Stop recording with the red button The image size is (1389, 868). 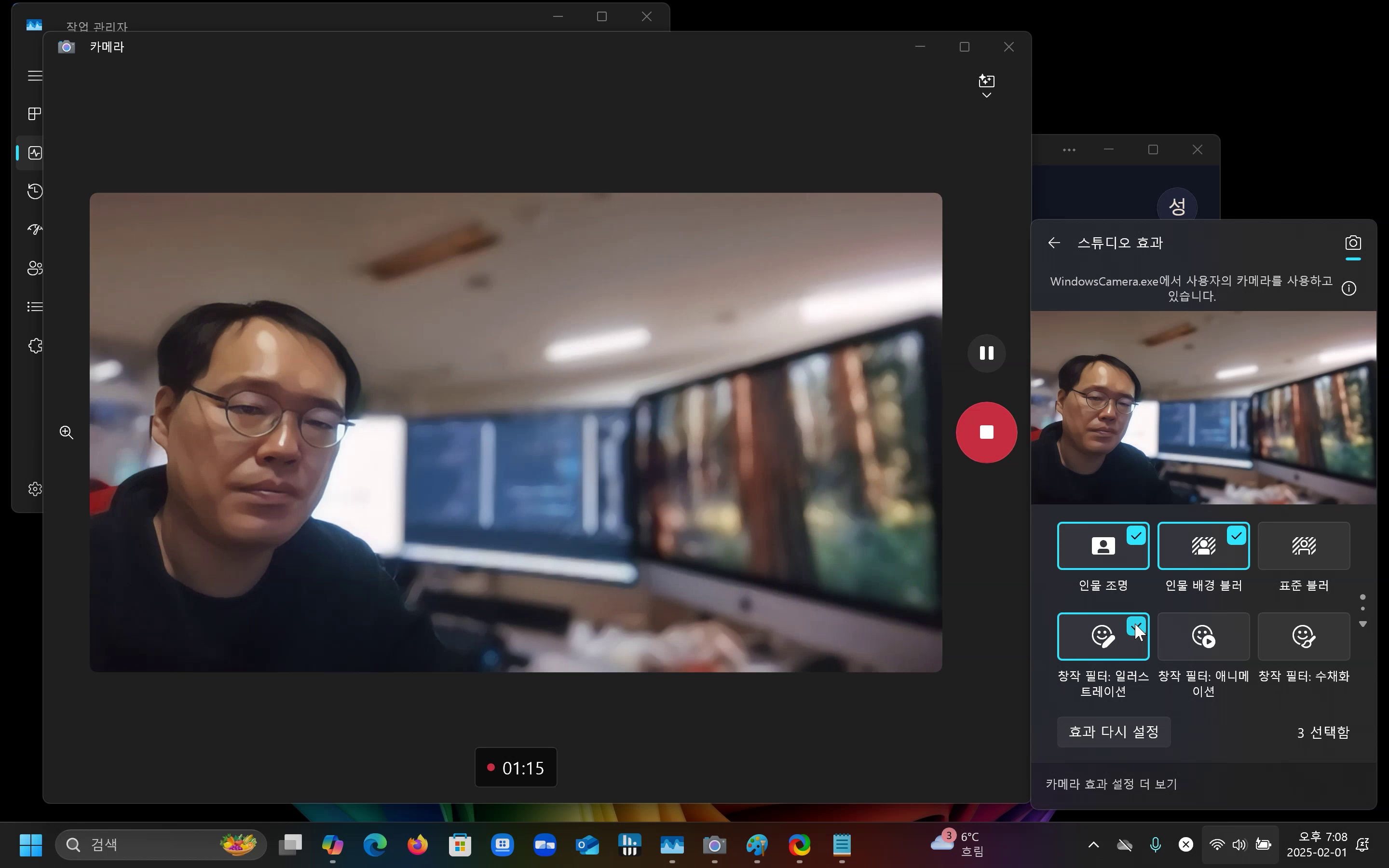pyautogui.click(x=986, y=432)
